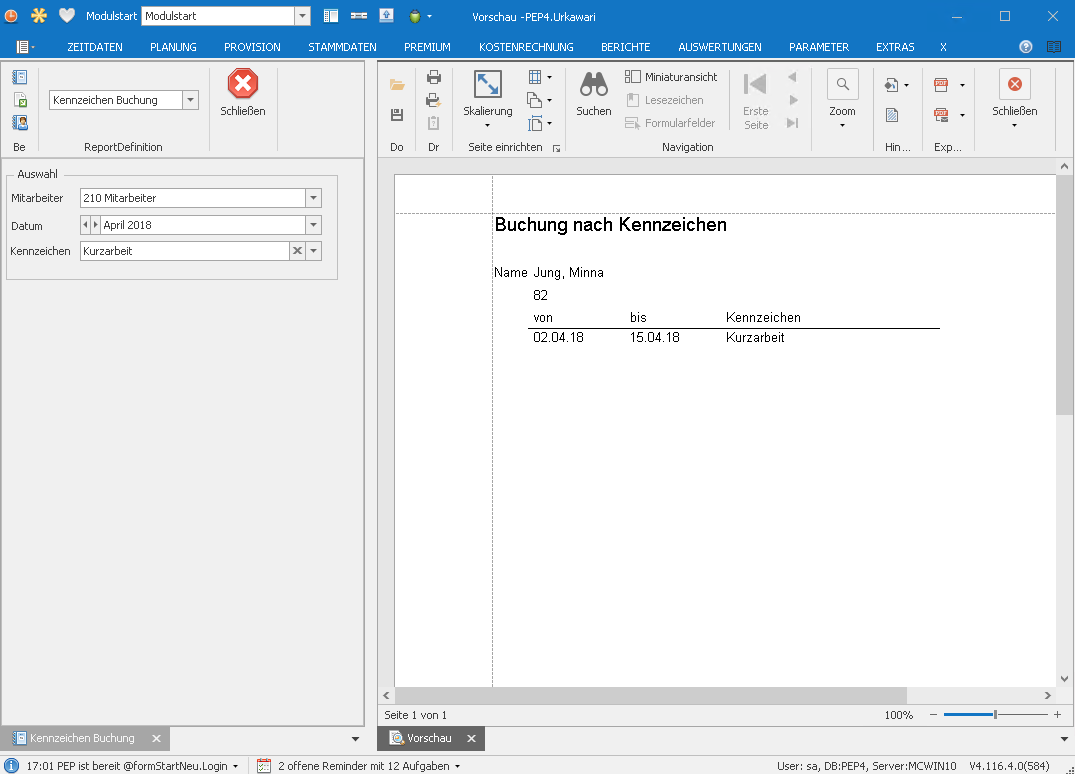Click the zoom slider handle
This screenshot has height=774, width=1075.
(x=995, y=715)
